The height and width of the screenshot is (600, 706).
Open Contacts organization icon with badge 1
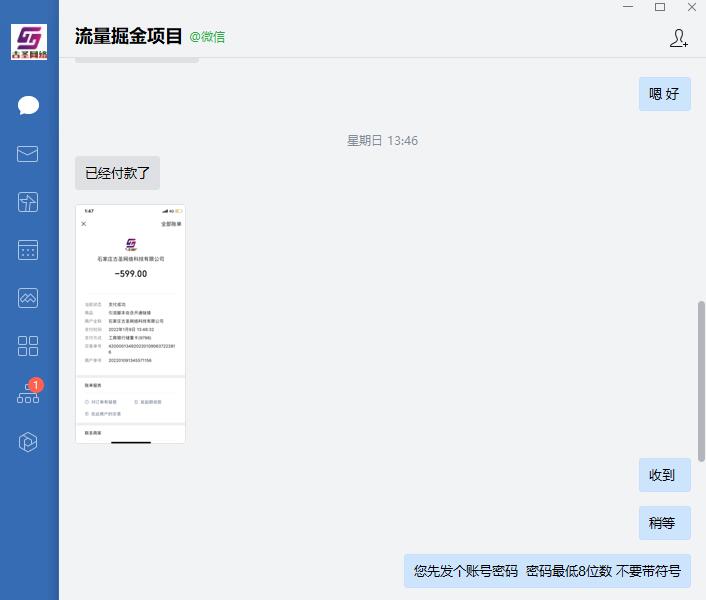(28, 394)
